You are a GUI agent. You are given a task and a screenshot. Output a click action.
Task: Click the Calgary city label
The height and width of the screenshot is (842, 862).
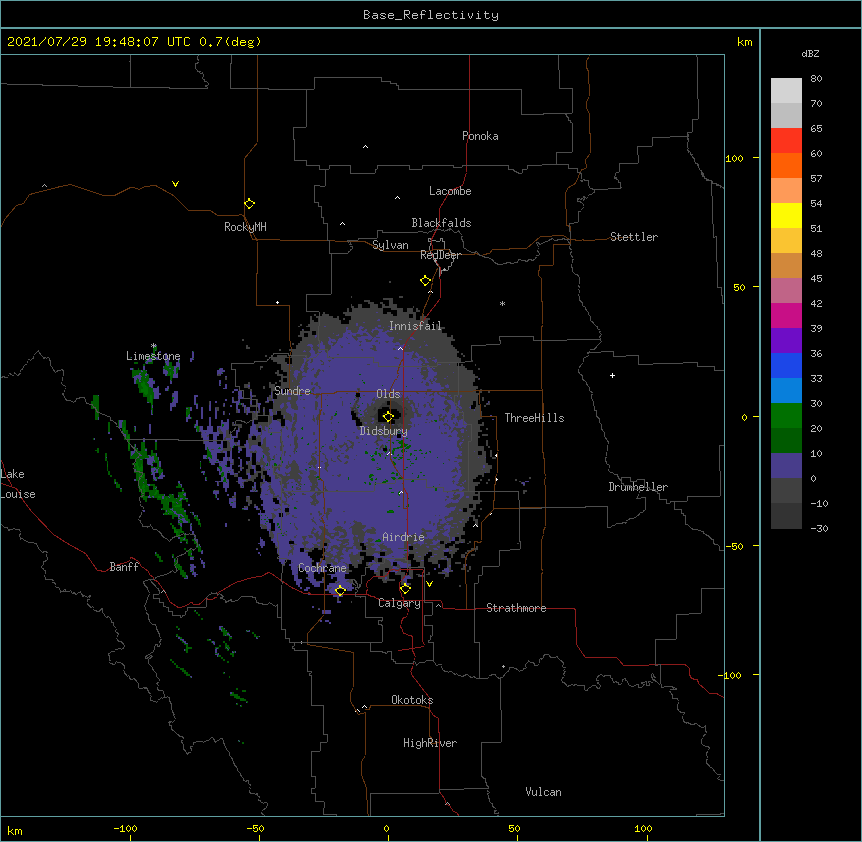click(x=399, y=603)
